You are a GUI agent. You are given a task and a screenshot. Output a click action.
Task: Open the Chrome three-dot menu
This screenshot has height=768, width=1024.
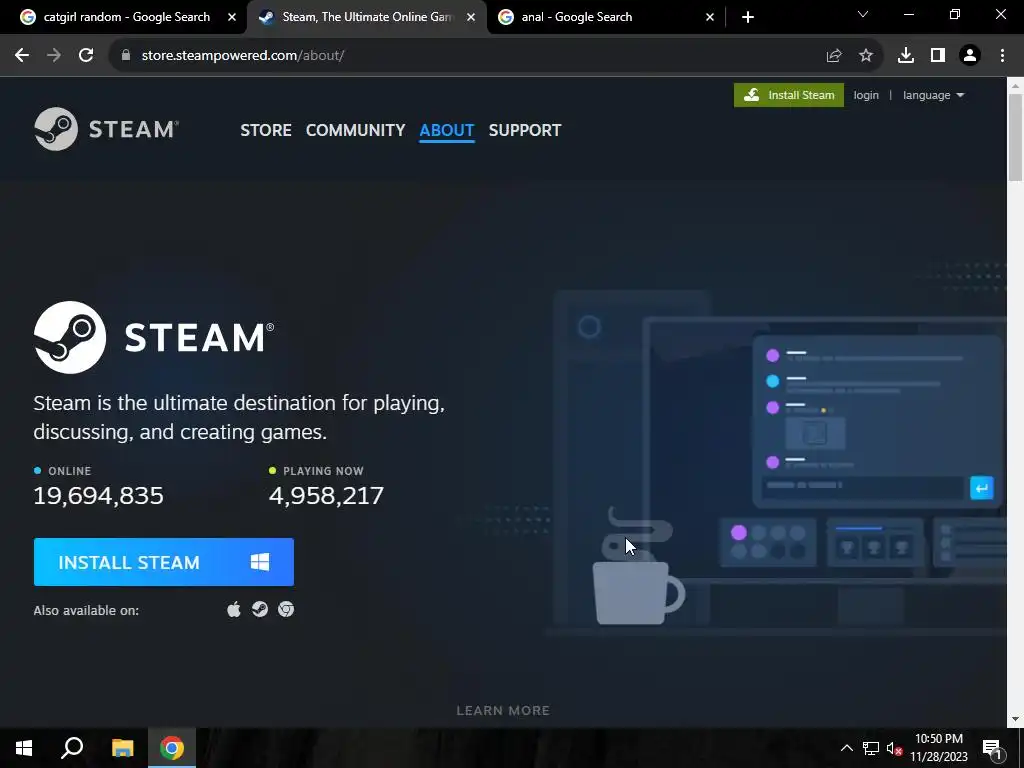1002,56
